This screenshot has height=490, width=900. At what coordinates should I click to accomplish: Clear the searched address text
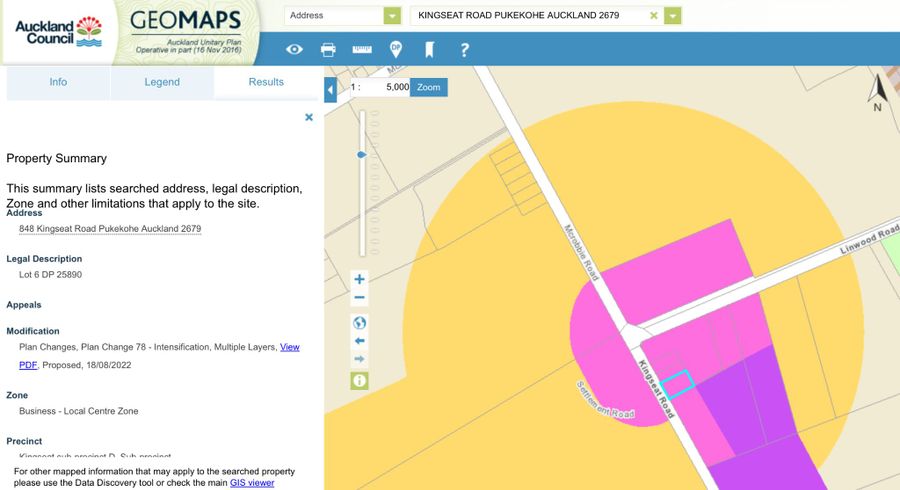(653, 15)
